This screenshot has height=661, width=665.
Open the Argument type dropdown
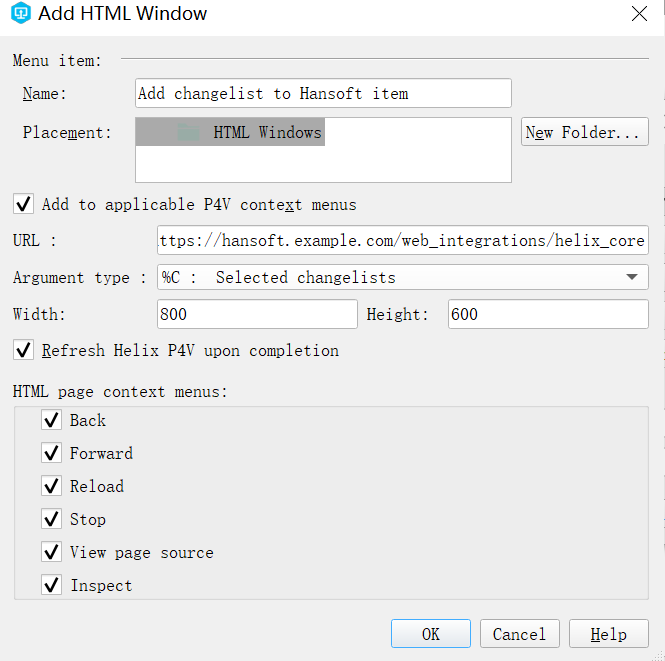(x=400, y=278)
